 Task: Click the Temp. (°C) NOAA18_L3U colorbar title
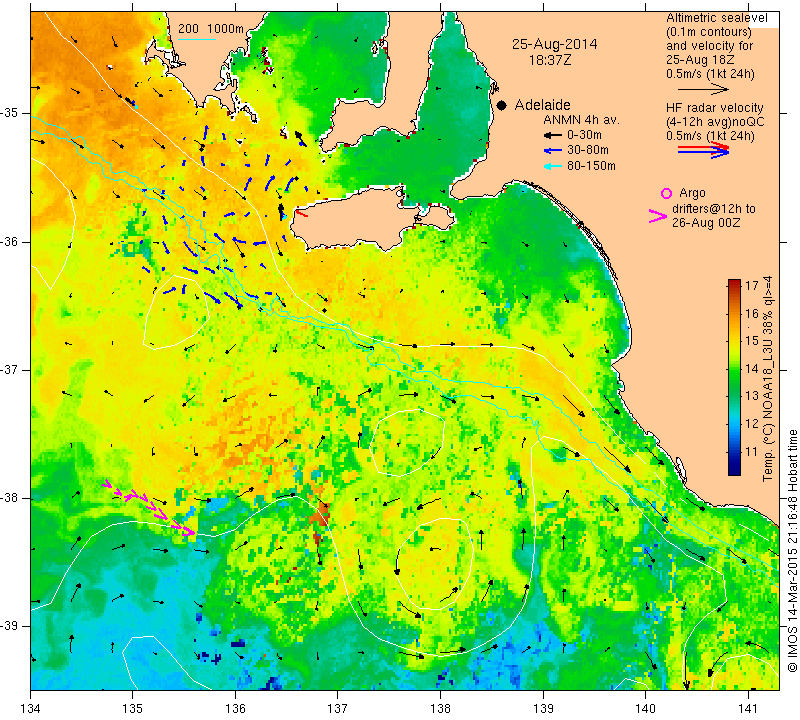[768, 378]
